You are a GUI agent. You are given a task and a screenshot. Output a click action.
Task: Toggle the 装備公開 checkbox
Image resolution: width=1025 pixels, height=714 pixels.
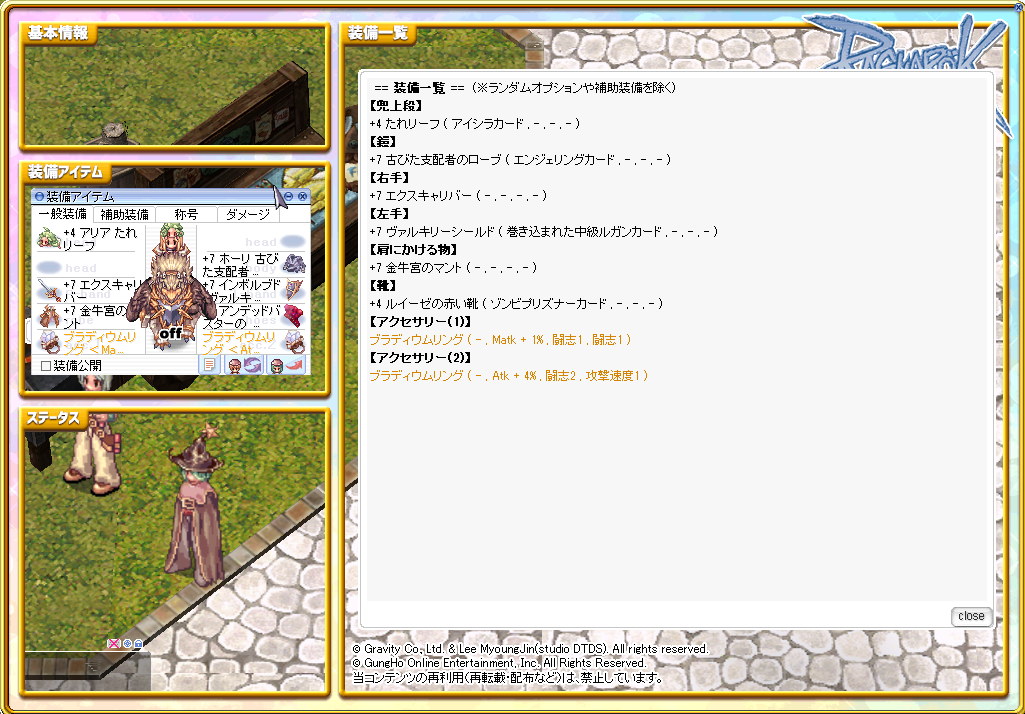coord(46,366)
